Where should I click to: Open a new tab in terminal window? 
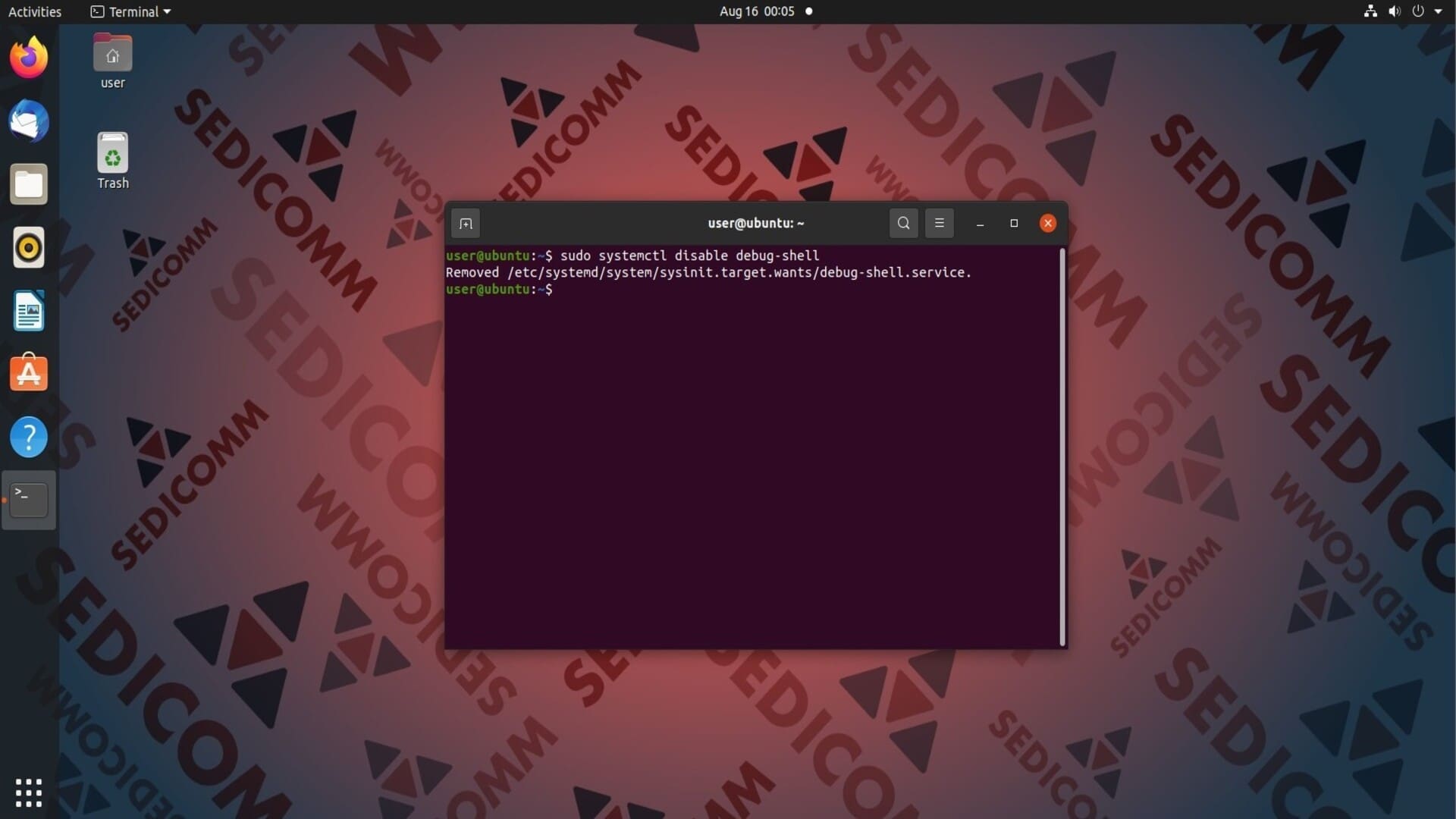(466, 223)
